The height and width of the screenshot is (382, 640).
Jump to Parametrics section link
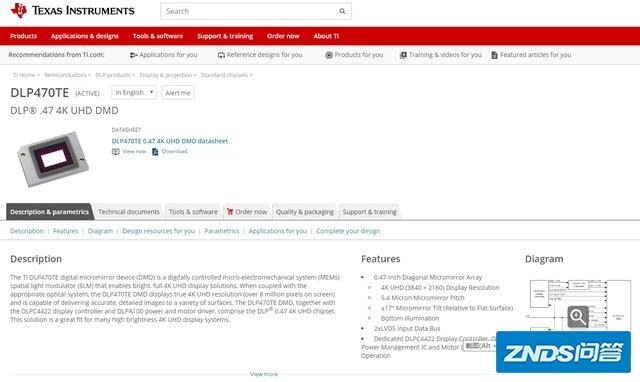coord(222,231)
